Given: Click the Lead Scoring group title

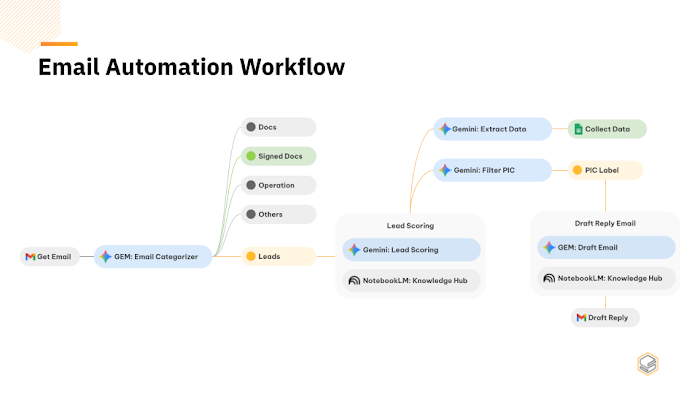Looking at the screenshot, I should click(410, 226).
